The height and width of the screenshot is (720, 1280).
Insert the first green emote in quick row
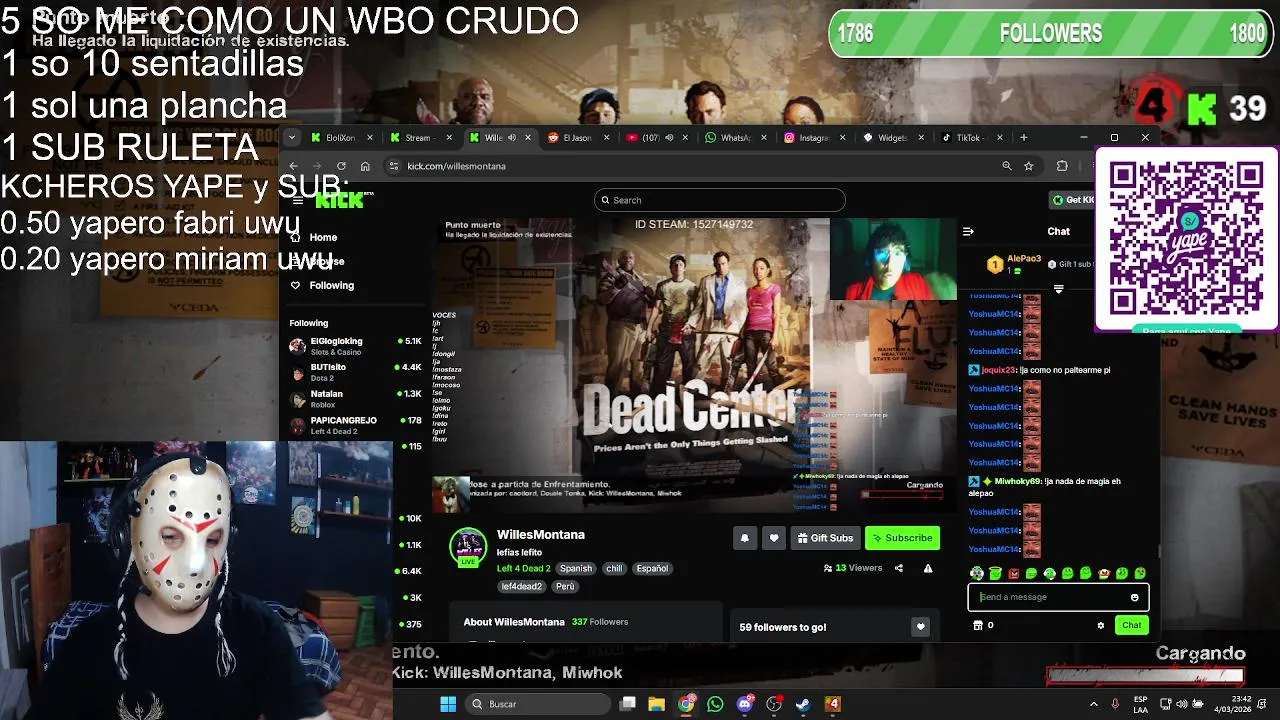point(995,573)
